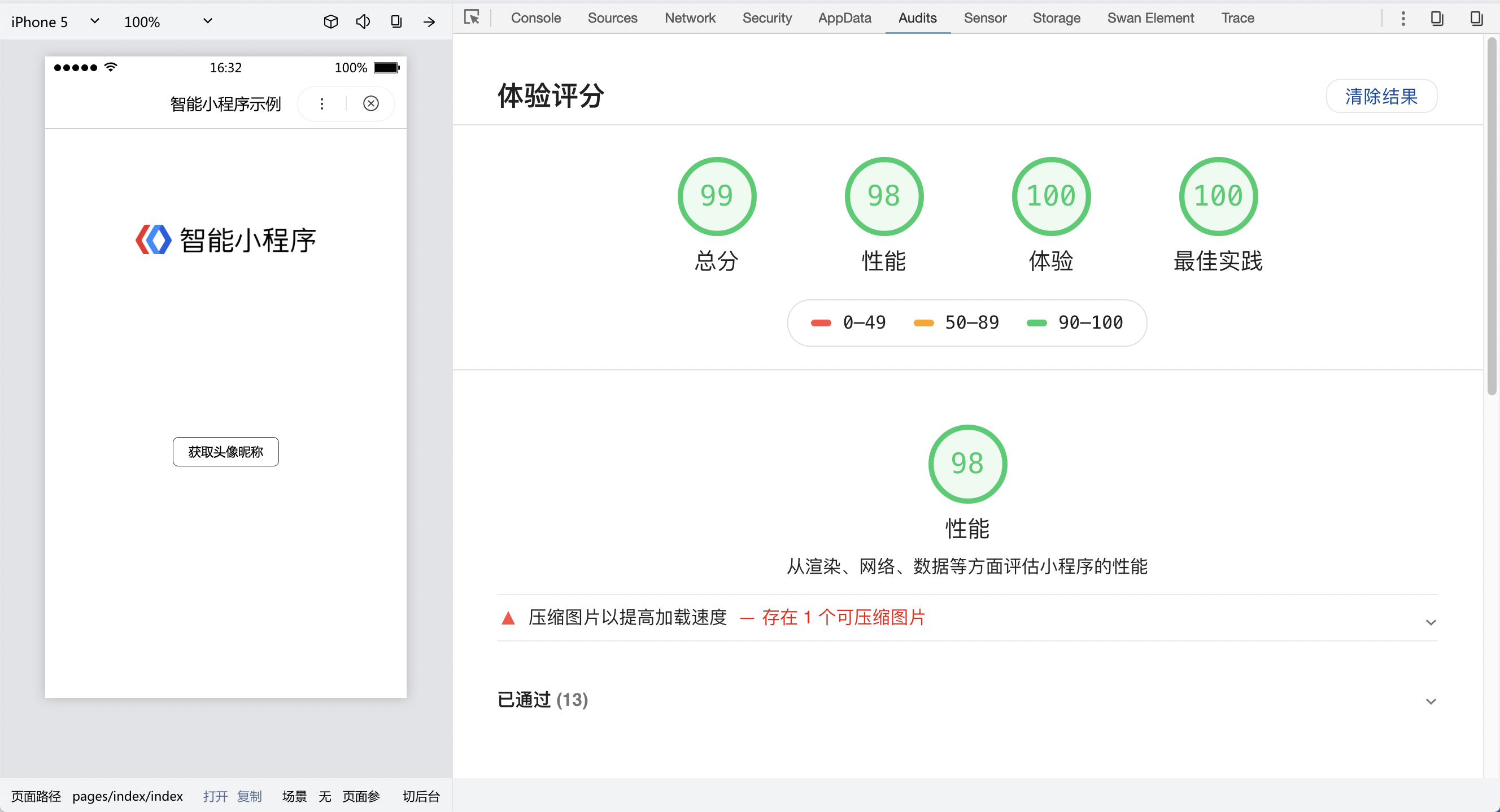1500x812 pixels.
Task: Click the 智能小程序示例 title text
Action: [225, 103]
